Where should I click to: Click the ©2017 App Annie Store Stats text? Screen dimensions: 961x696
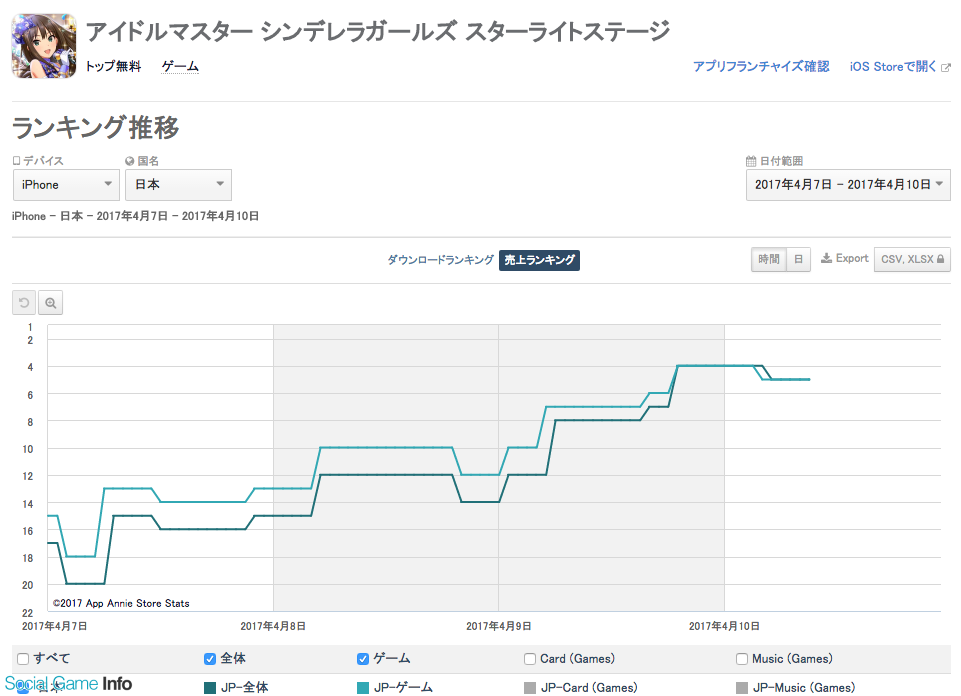tap(121, 603)
